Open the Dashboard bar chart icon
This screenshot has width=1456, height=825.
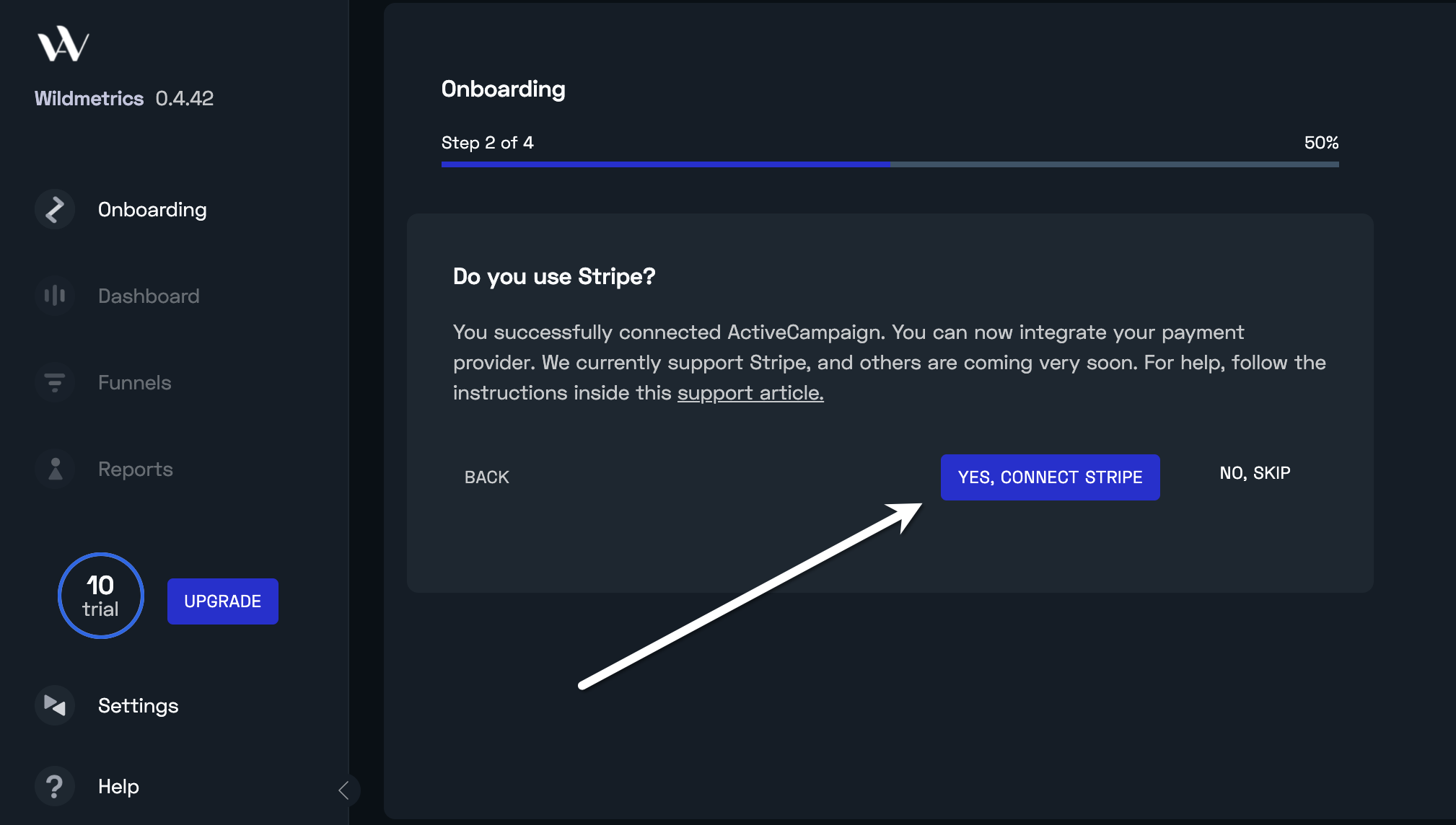point(55,296)
